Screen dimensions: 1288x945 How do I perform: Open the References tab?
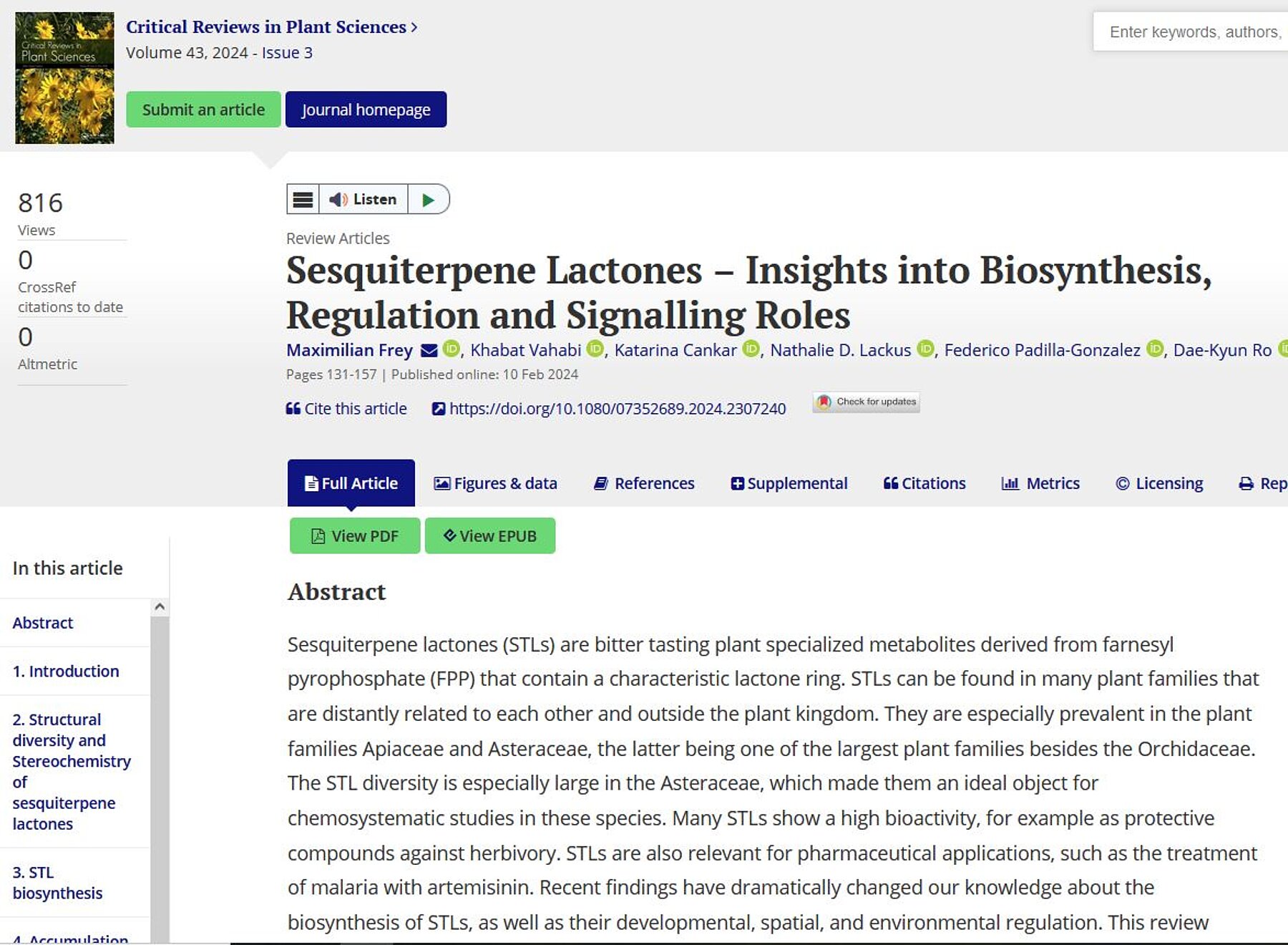tap(644, 483)
